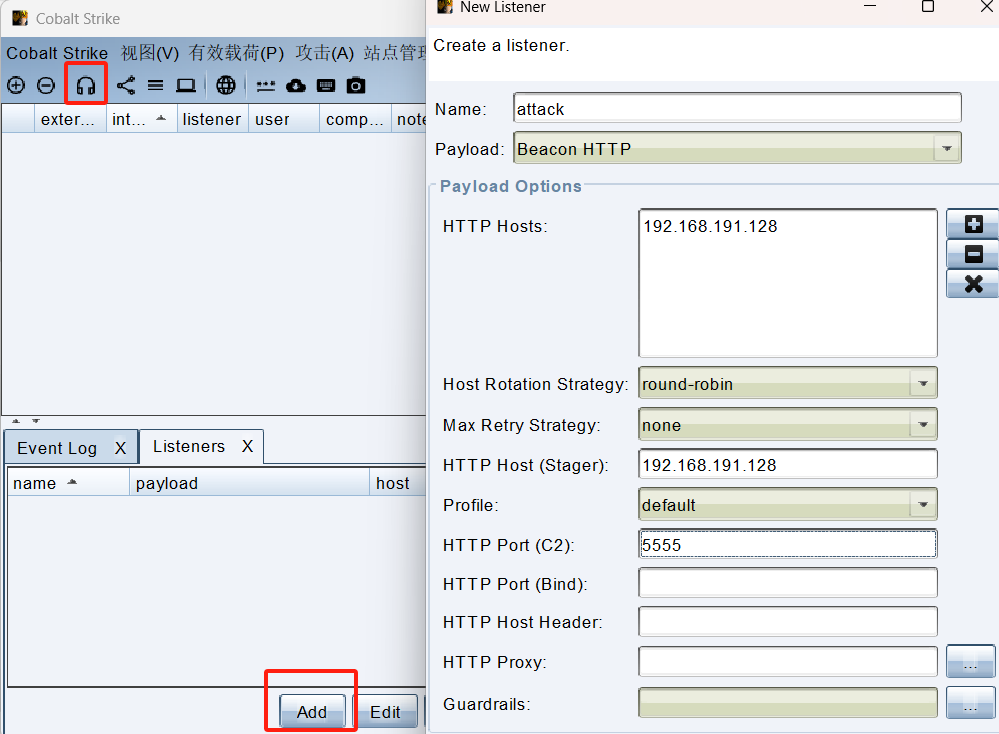Show sessions in table view icon
The height and width of the screenshot is (734, 999).
[x=155, y=85]
